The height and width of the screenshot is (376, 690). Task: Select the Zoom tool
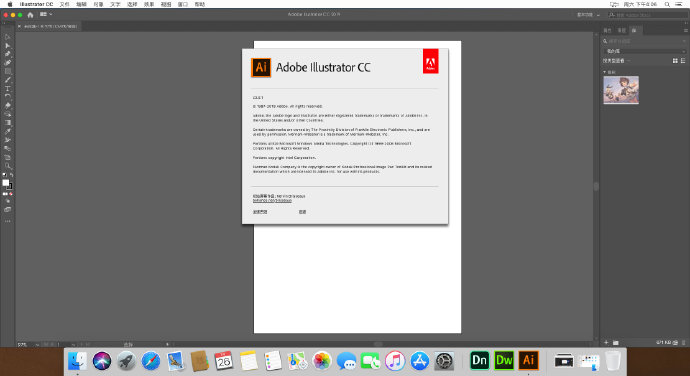click(7, 166)
